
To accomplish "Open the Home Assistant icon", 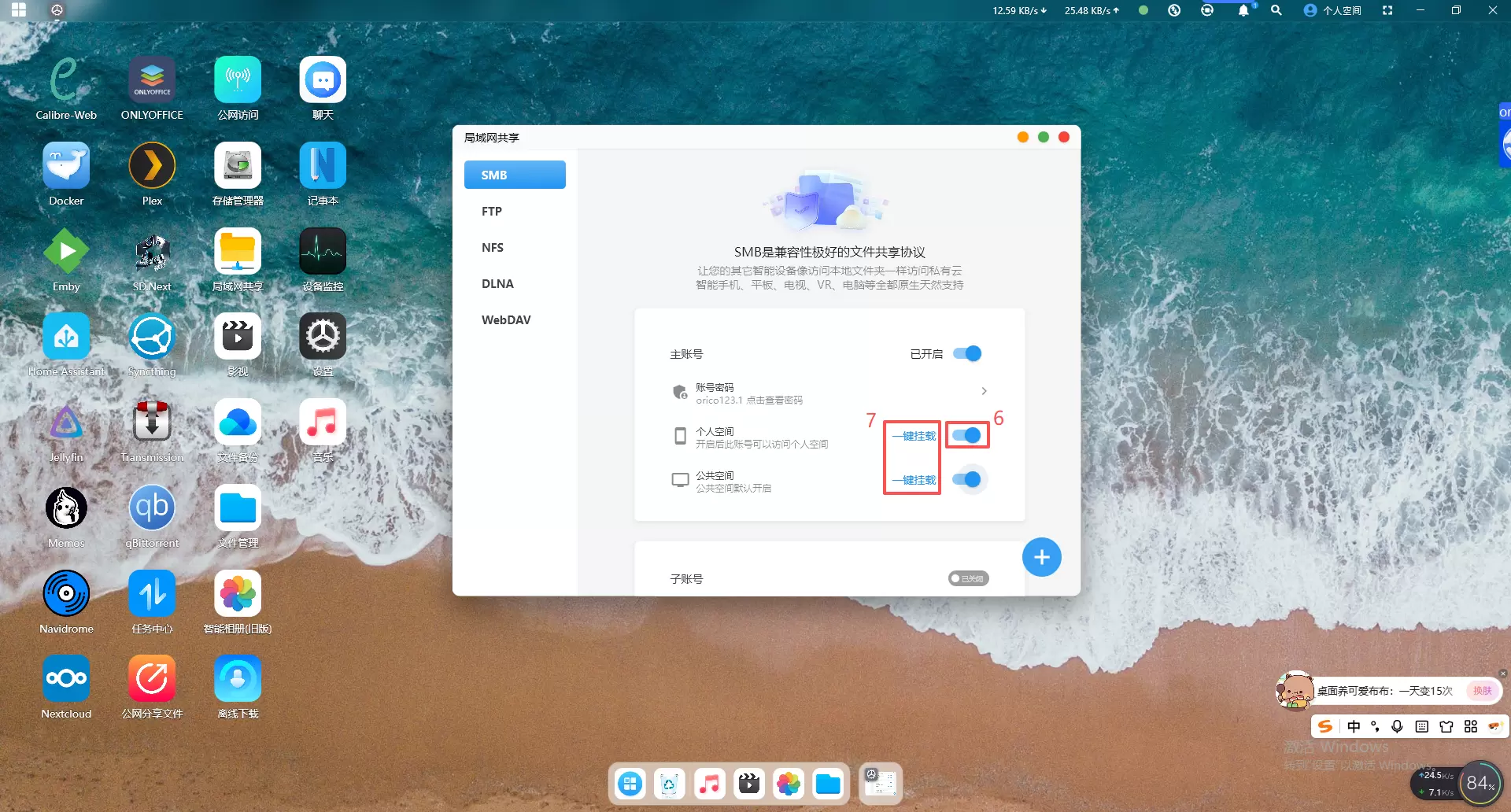I will click(x=66, y=338).
